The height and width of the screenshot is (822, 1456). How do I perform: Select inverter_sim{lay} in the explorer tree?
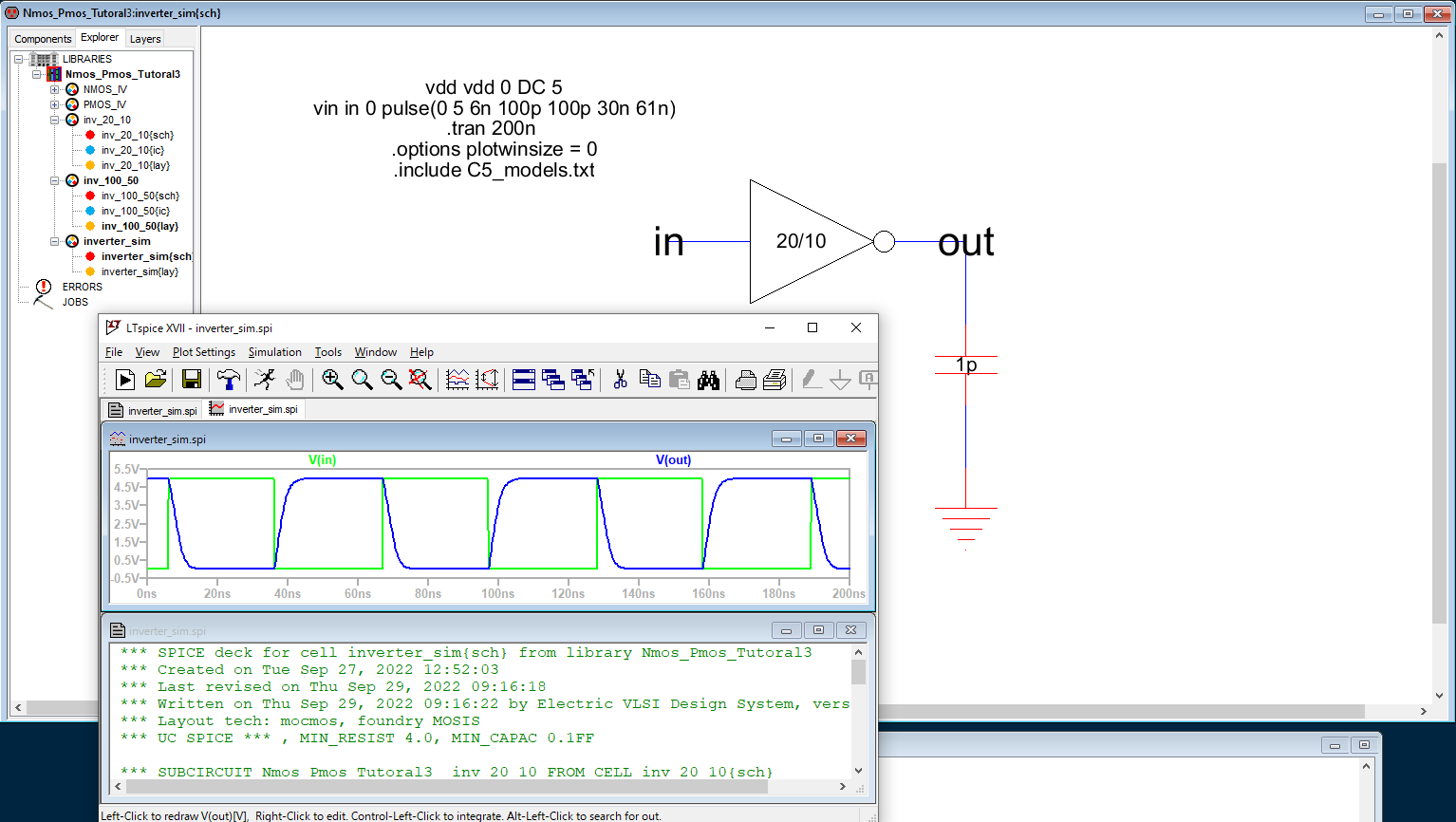[x=140, y=271]
